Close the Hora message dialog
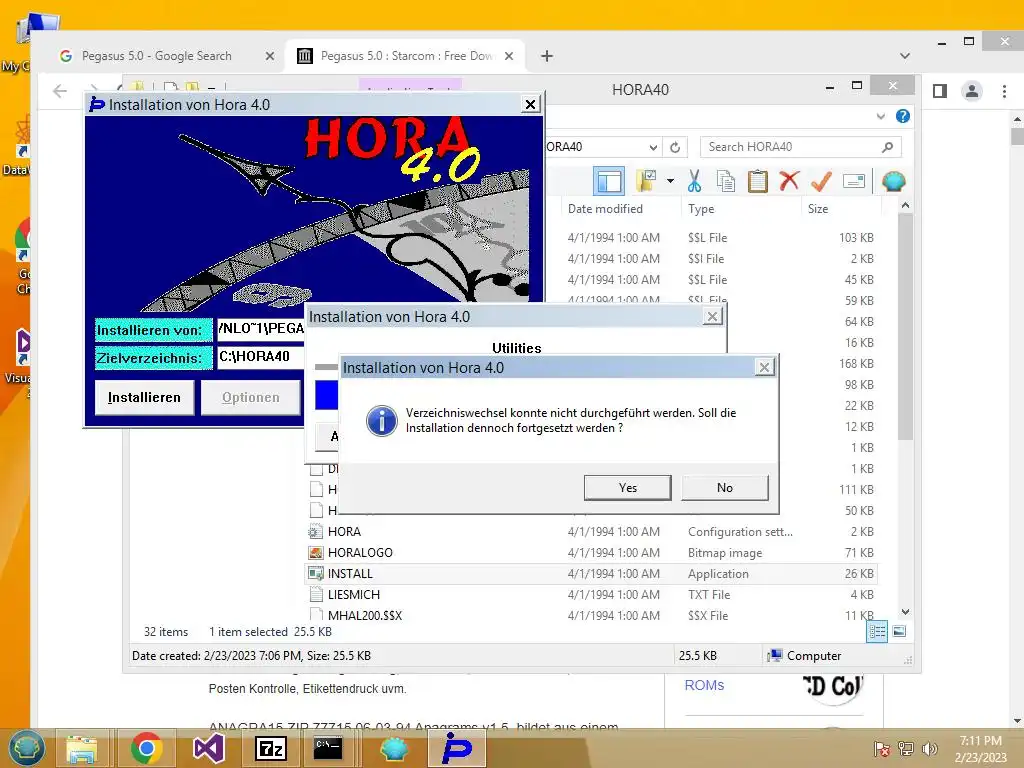 764,367
